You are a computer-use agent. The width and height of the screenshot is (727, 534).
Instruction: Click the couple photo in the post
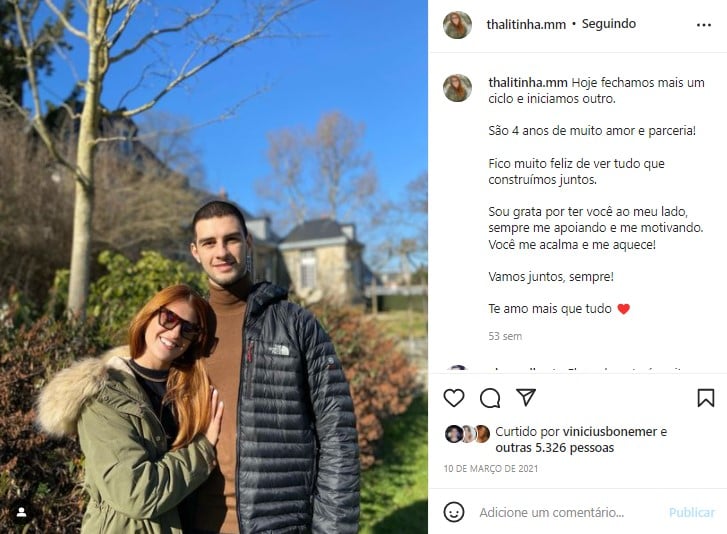pyautogui.click(x=214, y=267)
